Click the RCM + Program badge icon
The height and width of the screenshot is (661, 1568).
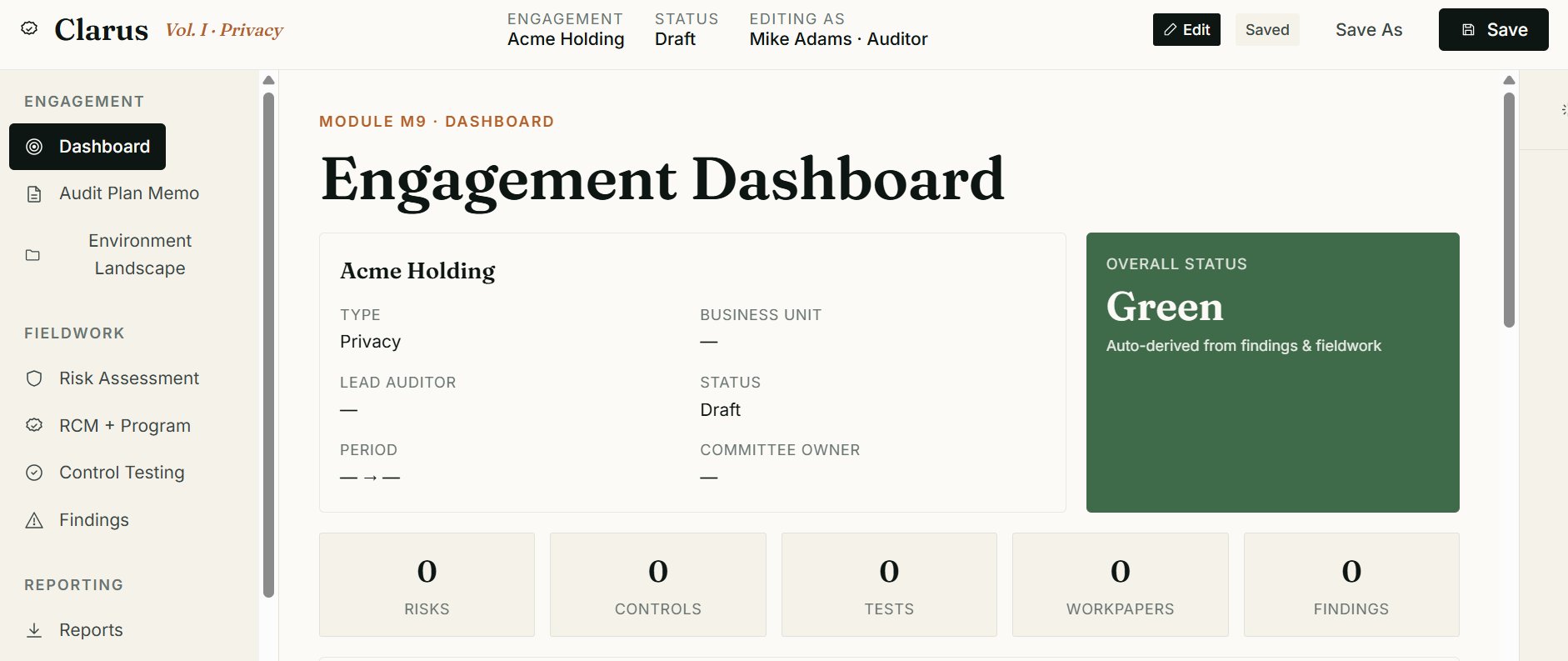coord(34,425)
